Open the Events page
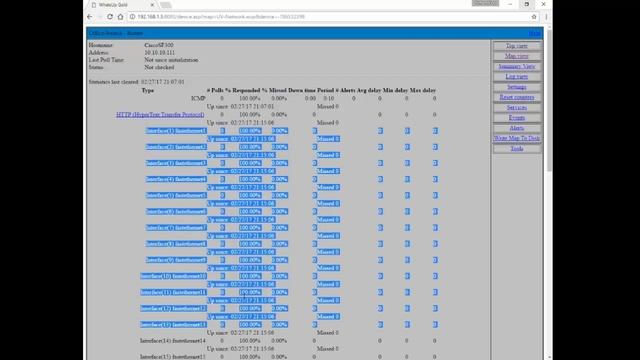640x360 pixels. click(x=517, y=118)
